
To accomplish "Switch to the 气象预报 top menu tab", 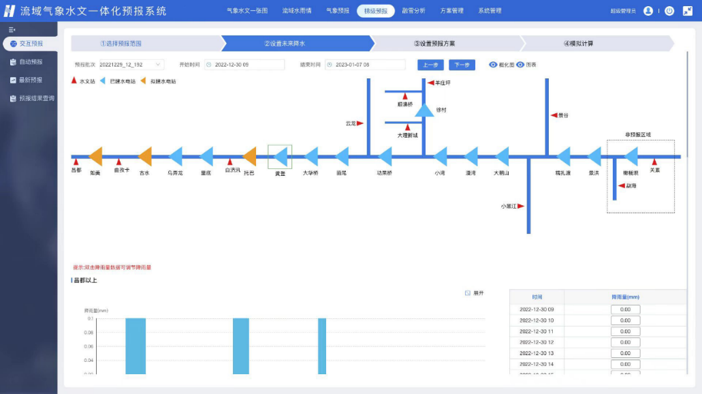I will (338, 11).
